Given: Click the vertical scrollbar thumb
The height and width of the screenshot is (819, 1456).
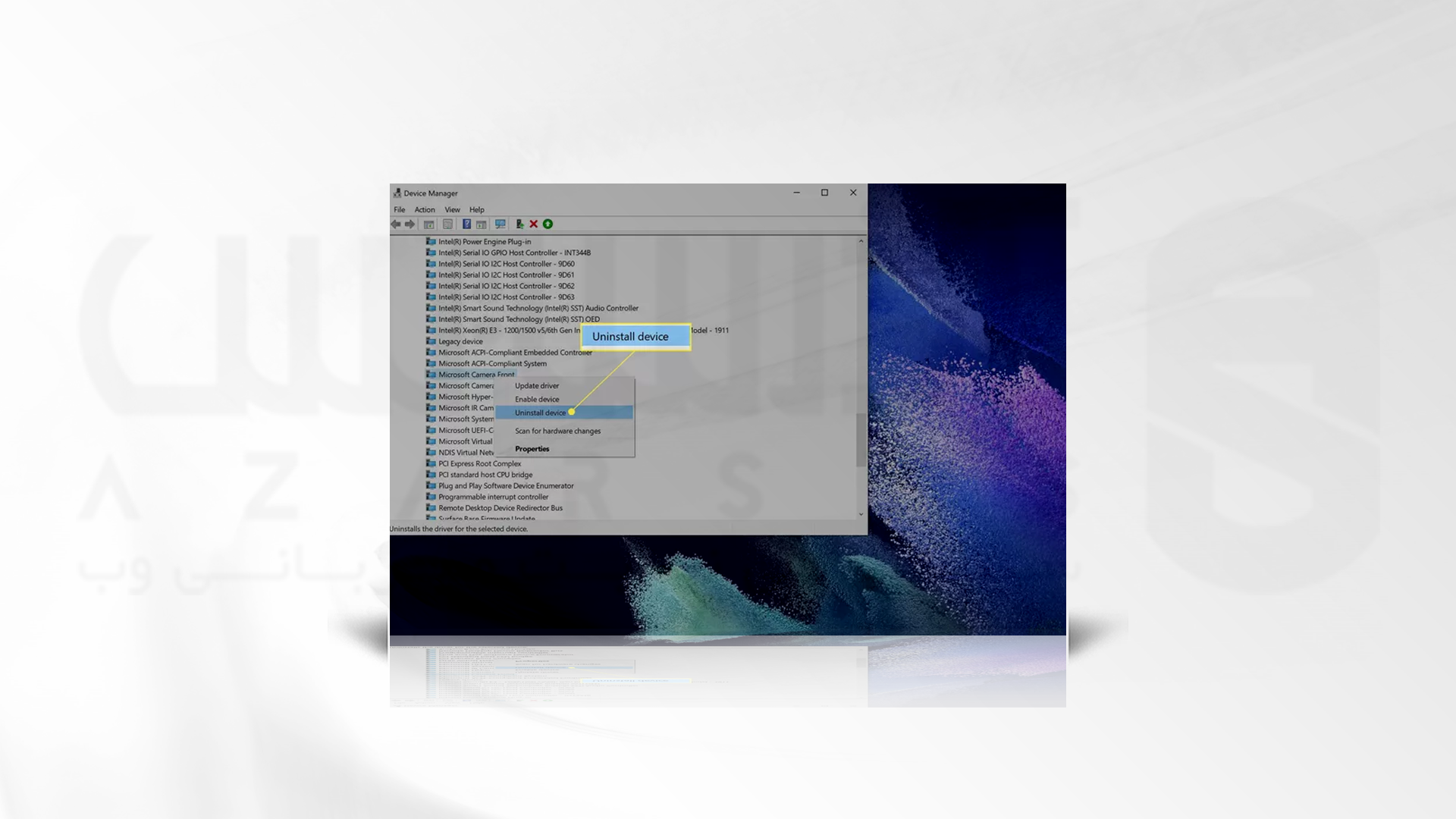Looking at the screenshot, I should [861, 440].
